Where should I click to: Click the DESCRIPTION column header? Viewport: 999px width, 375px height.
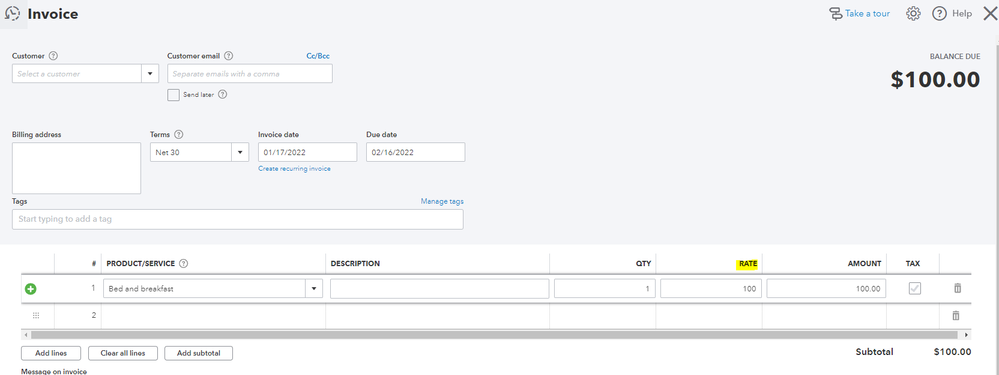[x=355, y=264]
